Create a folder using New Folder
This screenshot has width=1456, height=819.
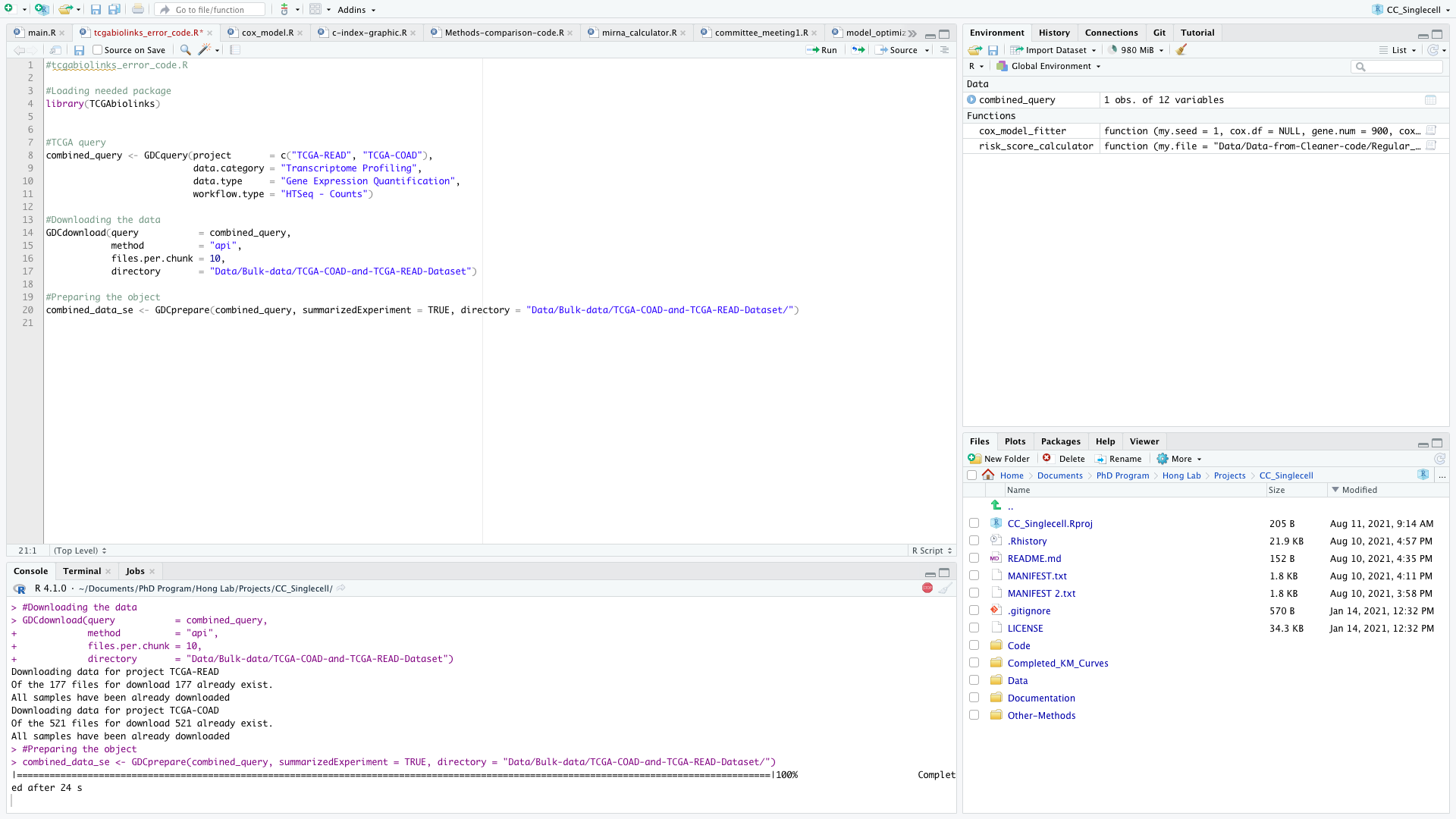point(999,459)
